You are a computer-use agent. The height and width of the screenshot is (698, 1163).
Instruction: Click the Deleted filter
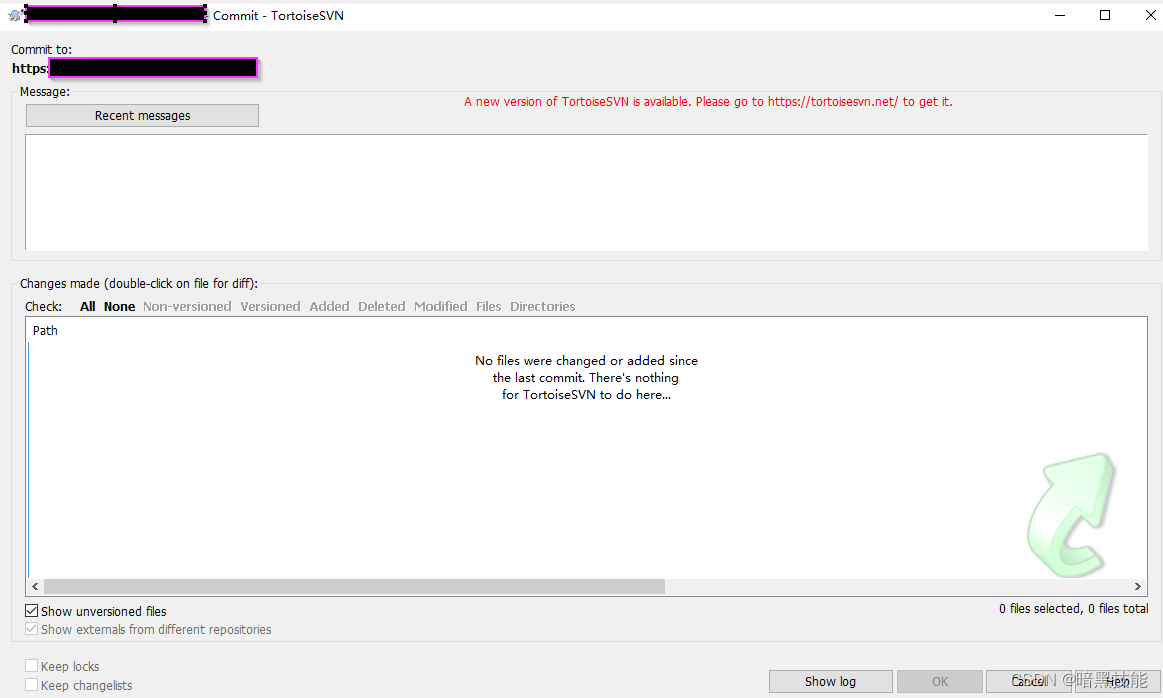coord(381,306)
